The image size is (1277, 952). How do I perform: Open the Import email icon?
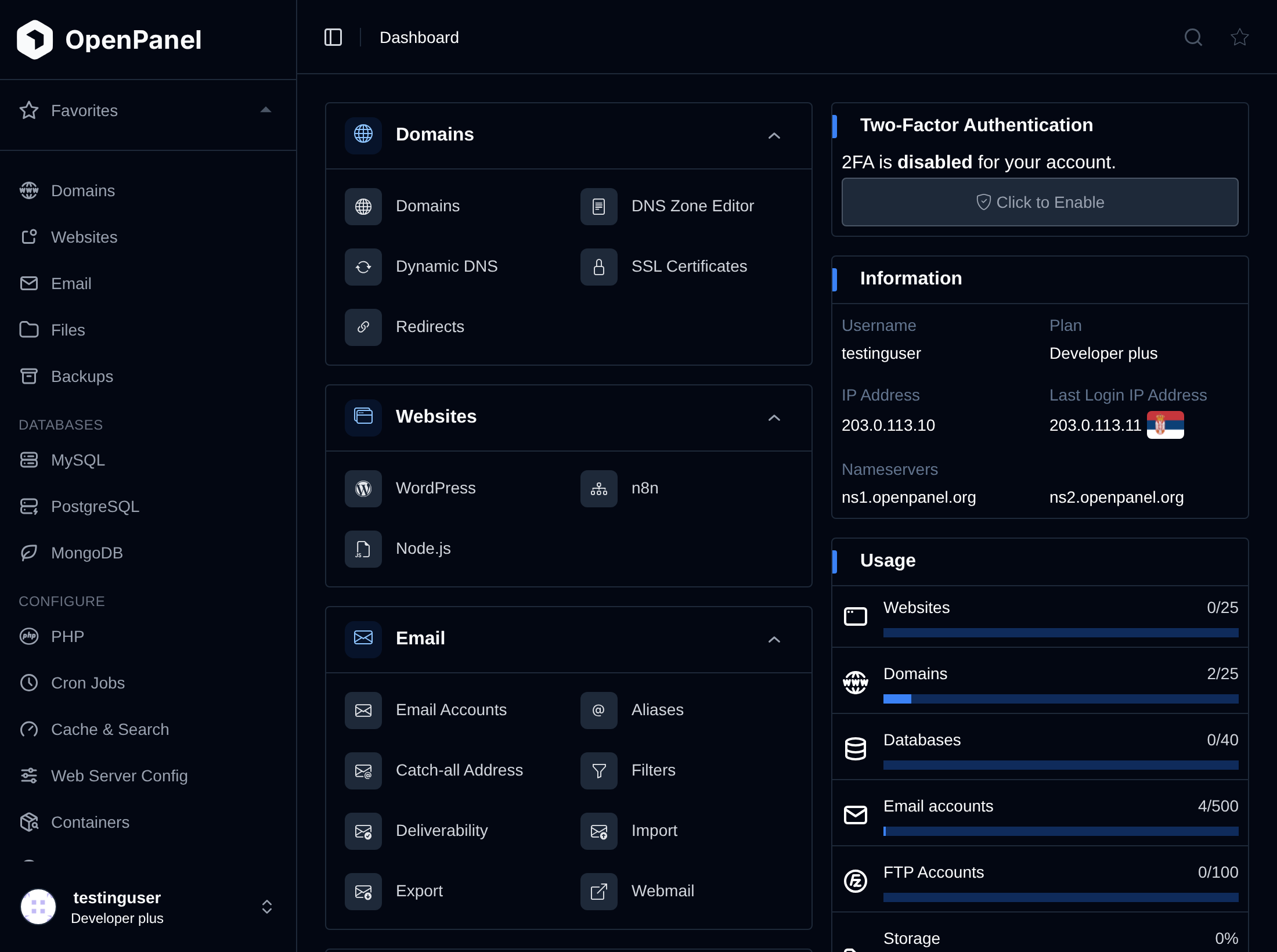pyautogui.click(x=599, y=831)
